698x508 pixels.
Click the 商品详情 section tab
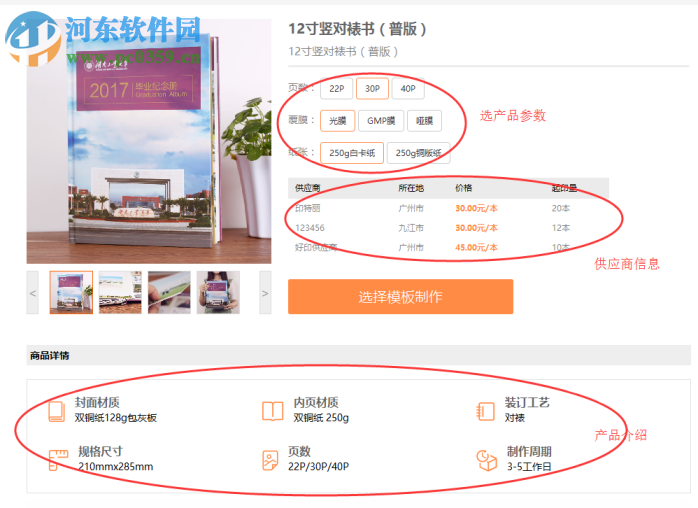pos(49,355)
